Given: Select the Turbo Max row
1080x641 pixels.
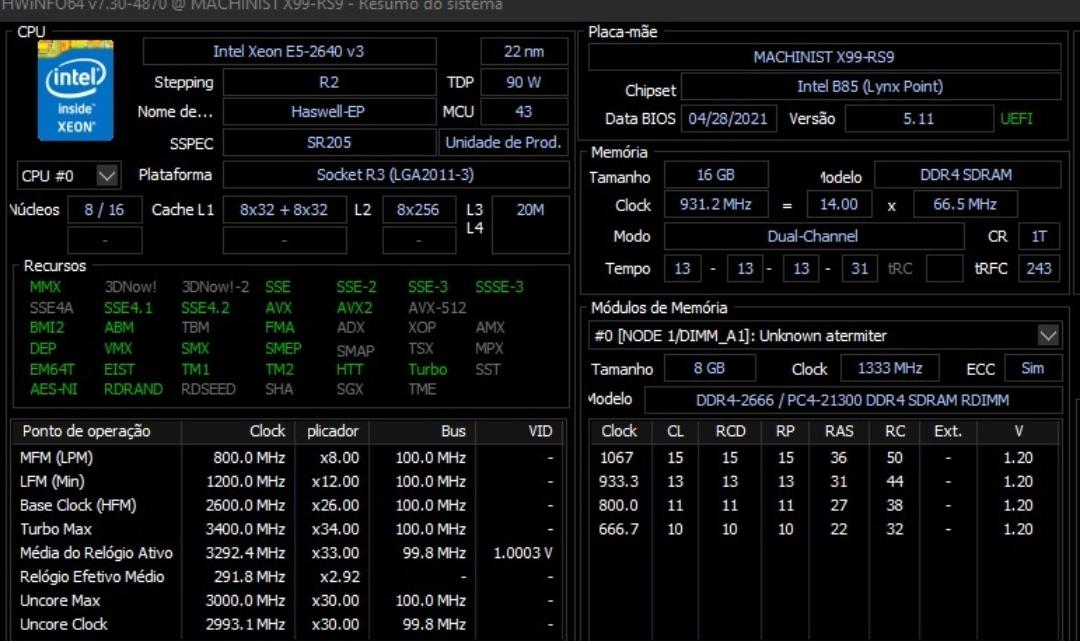Looking at the screenshot, I should coord(289,529).
